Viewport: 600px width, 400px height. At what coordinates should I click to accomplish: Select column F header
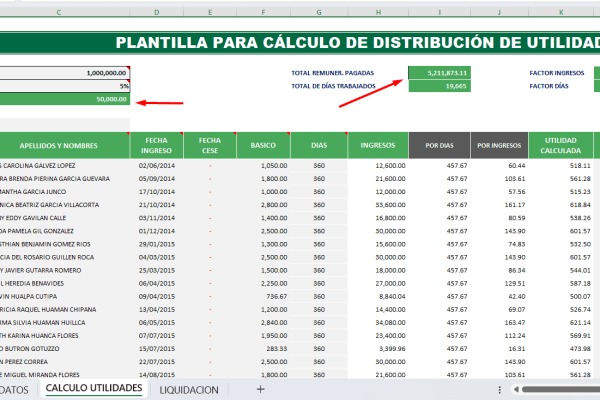click(x=263, y=12)
